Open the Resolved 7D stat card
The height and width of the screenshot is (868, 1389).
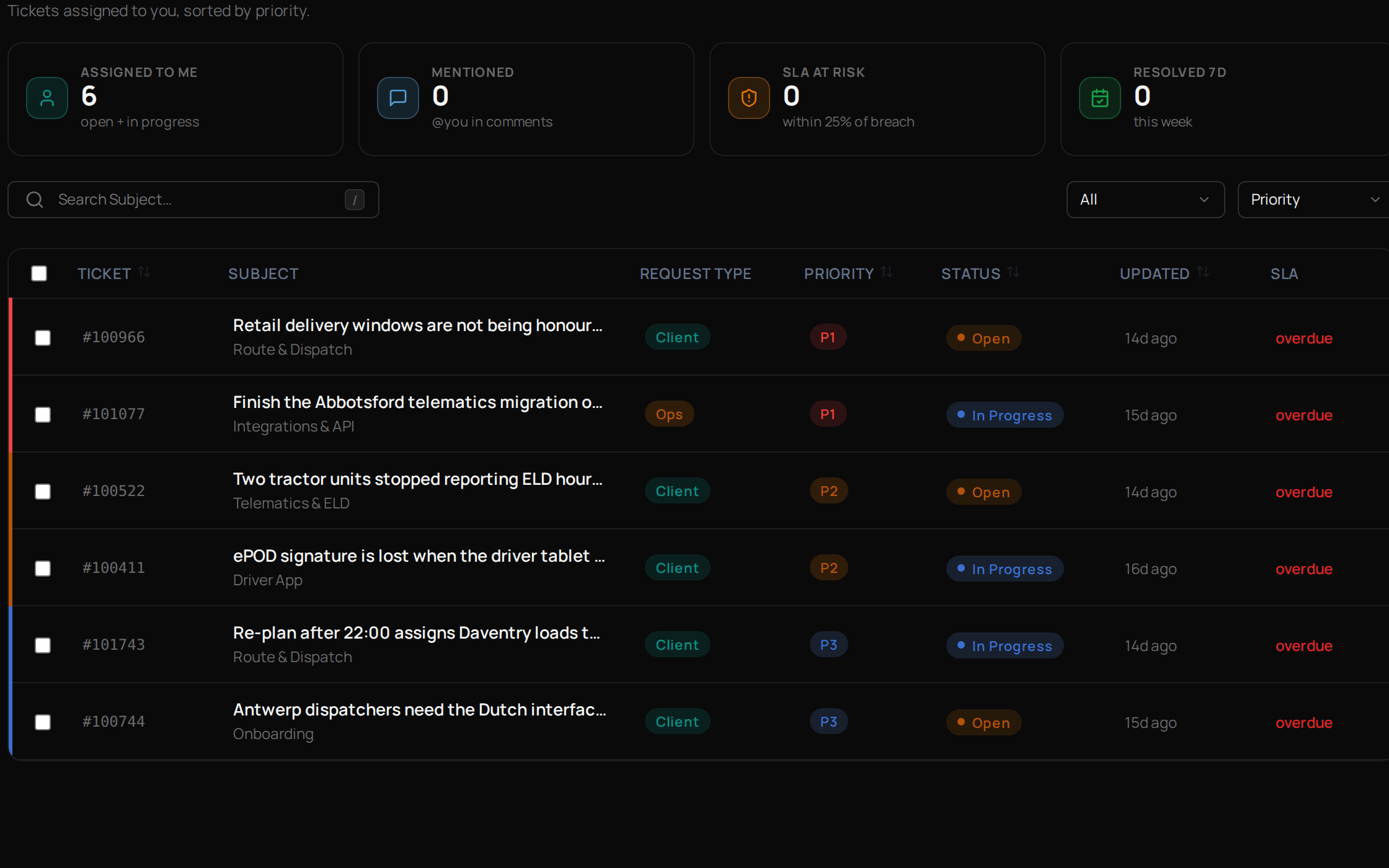(x=1225, y=99)
